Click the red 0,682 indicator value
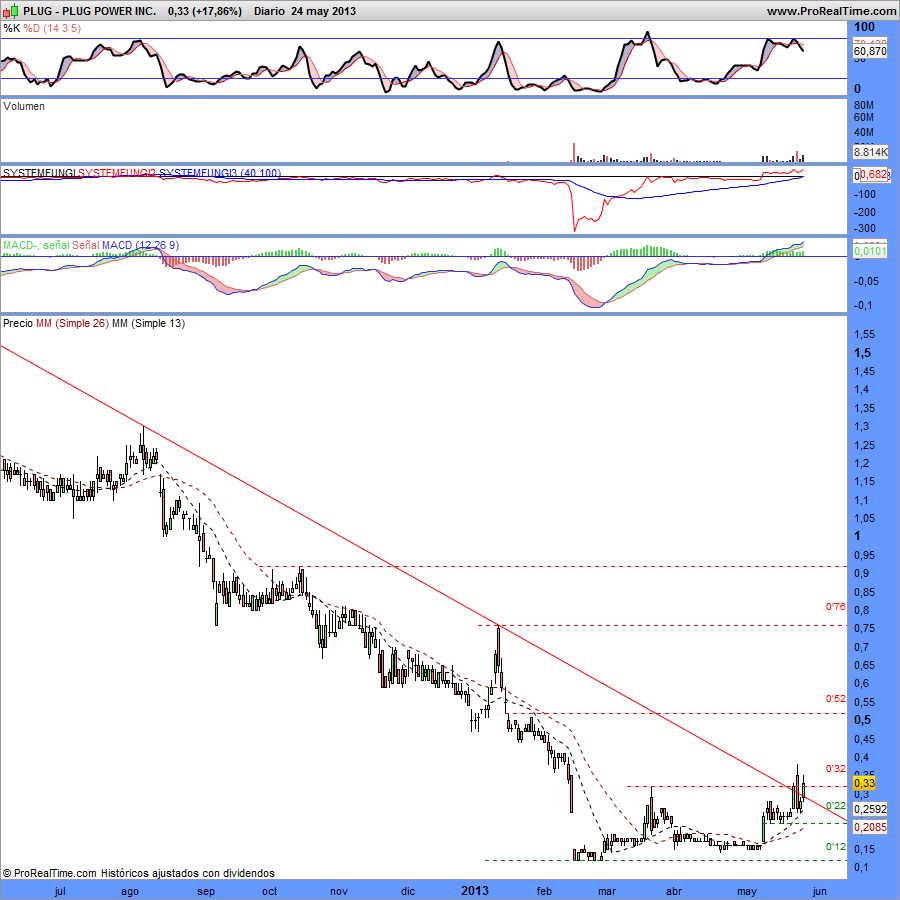 (874, 174)
